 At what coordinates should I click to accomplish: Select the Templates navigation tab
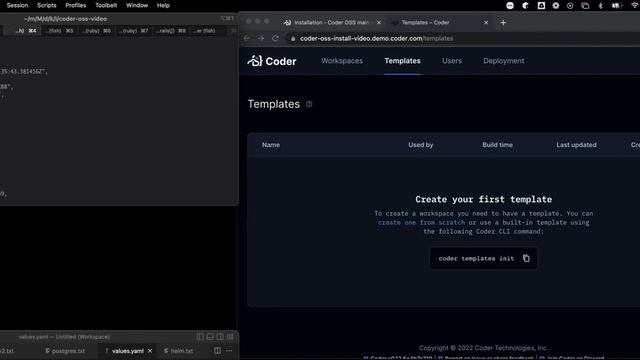402,61
